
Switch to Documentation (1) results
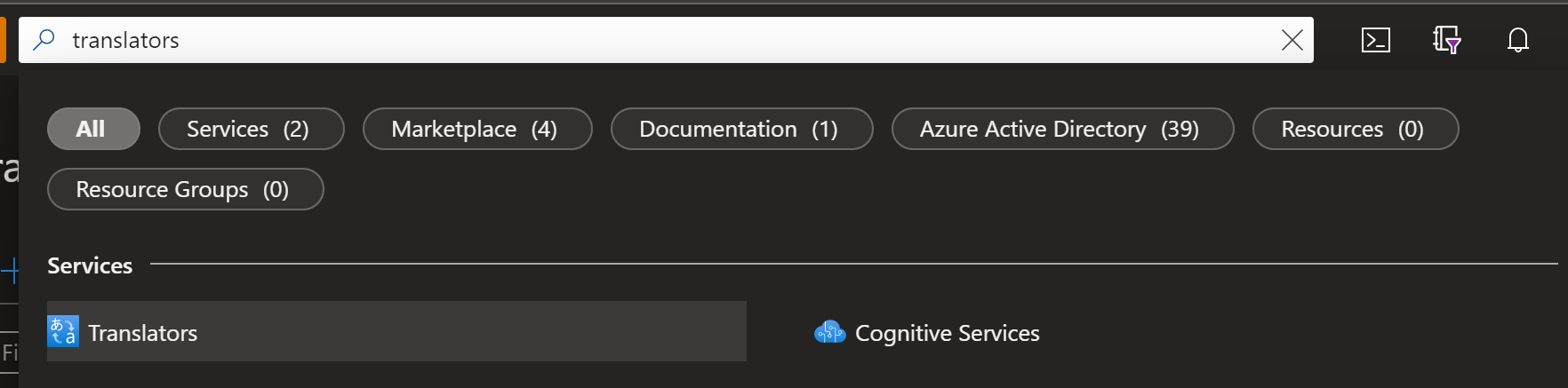(740, 129)
